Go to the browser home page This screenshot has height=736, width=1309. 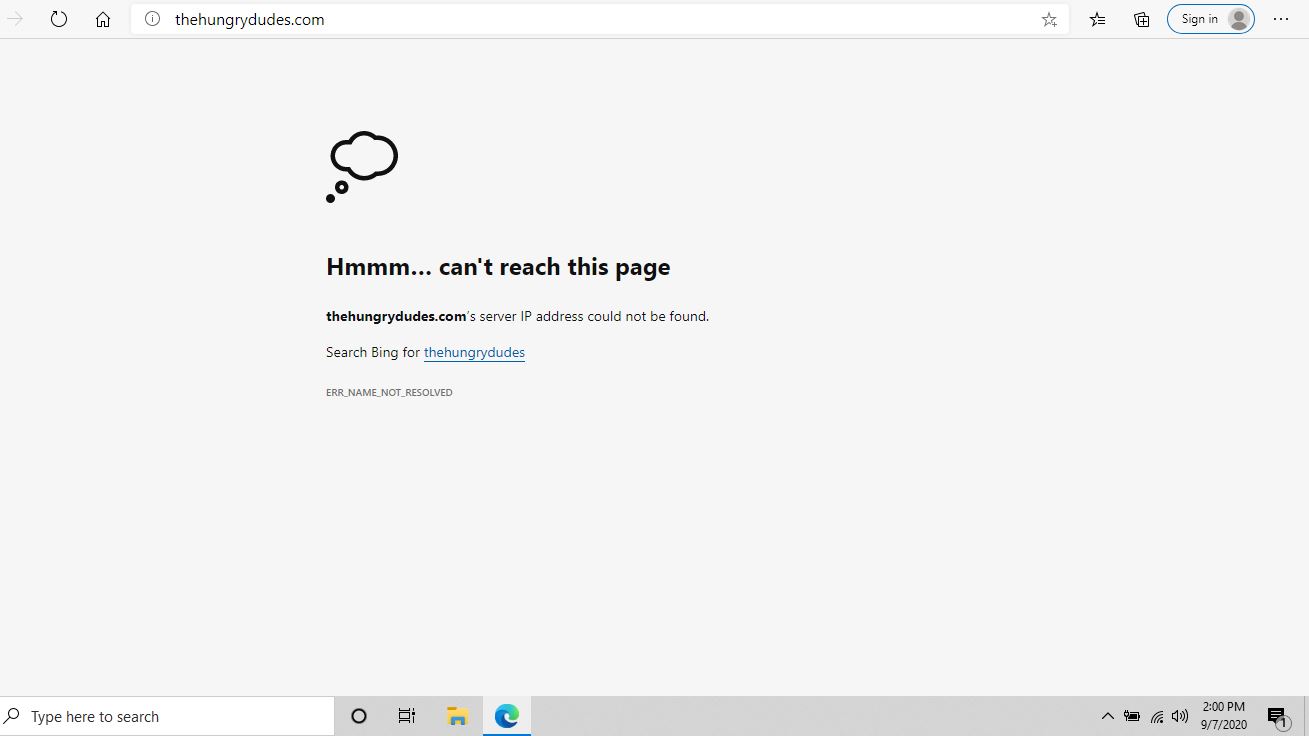103,19
